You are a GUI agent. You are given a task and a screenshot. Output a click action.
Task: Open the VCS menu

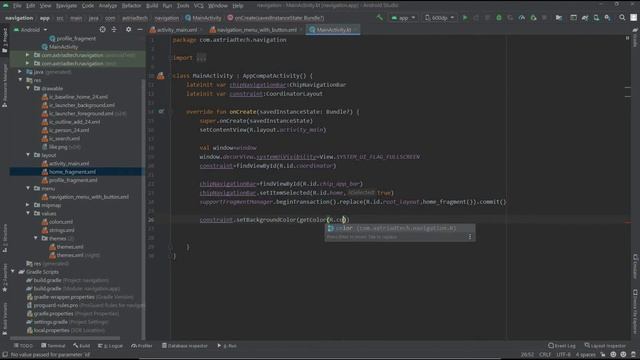(x=198, y=6)
